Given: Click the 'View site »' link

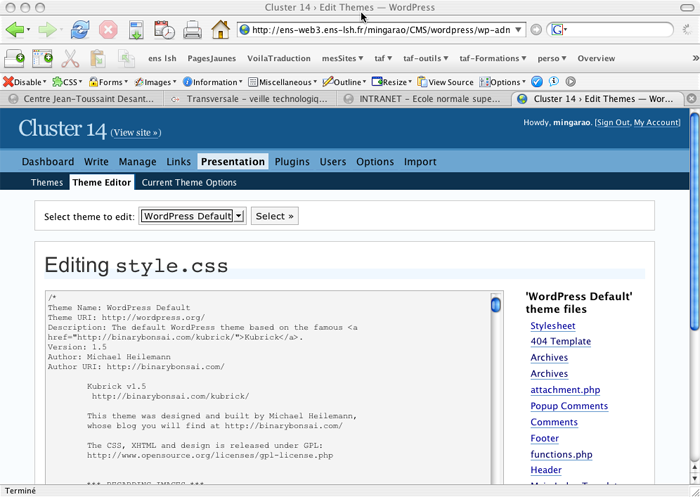Looking at the screenshot, I should pos(136,133).
